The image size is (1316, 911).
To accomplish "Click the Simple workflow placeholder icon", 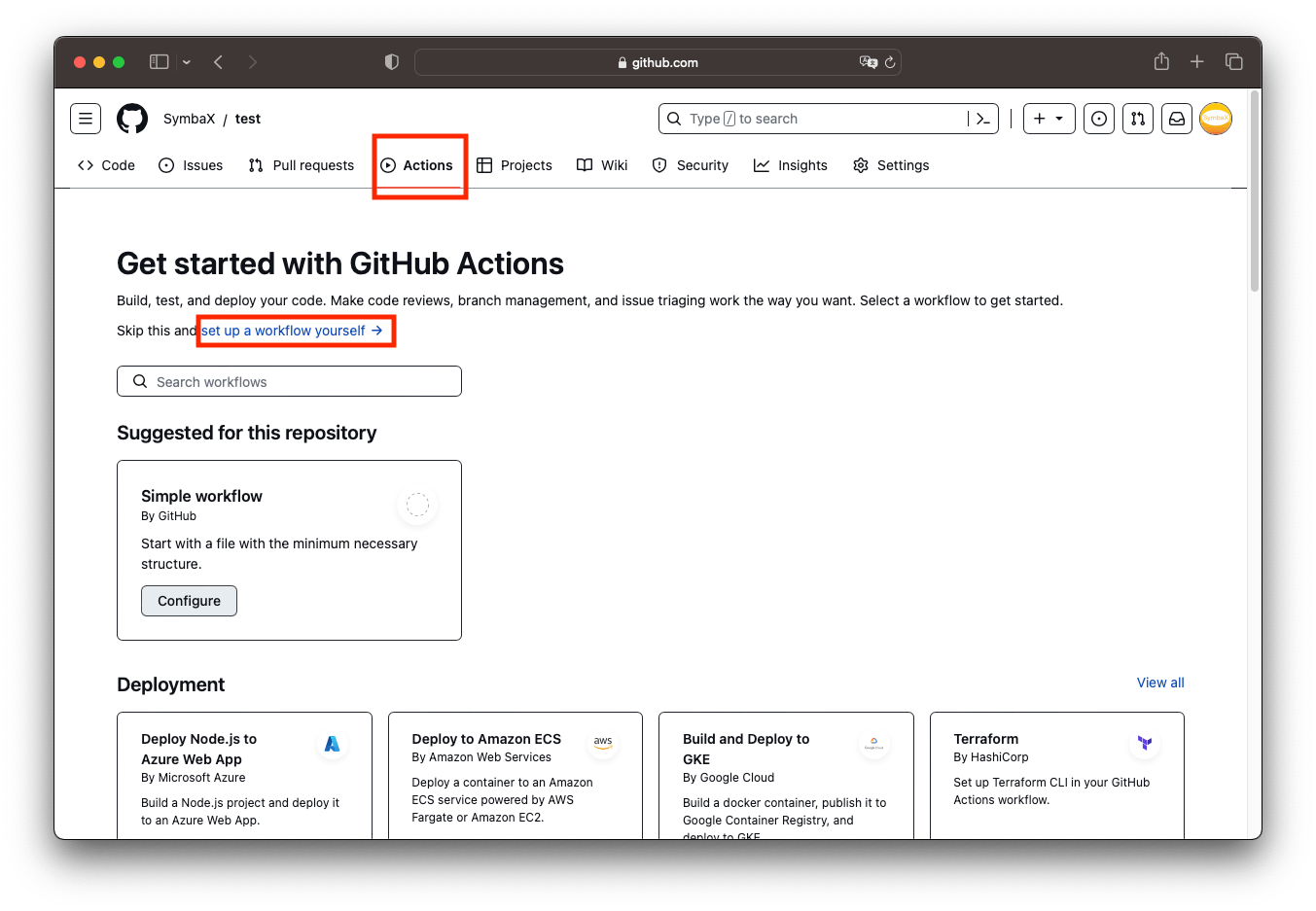I will [417, 505].
